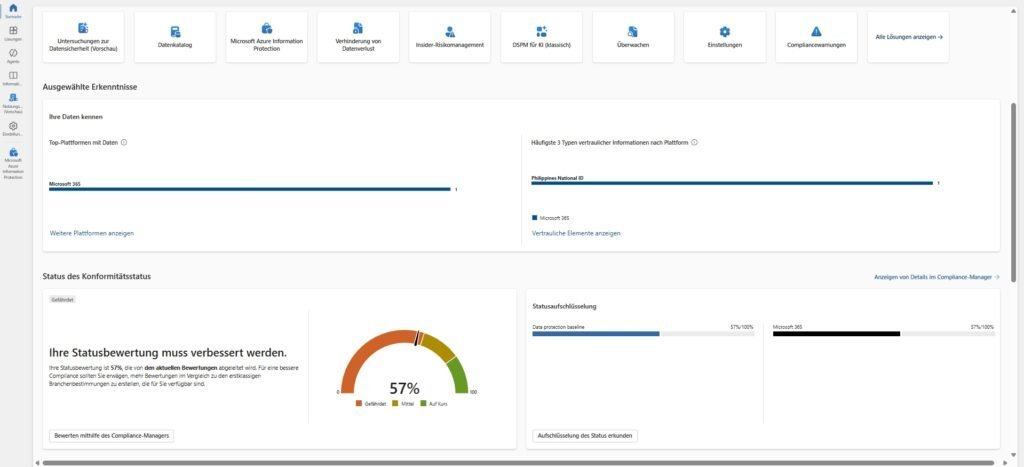Click info icon beside Häufigste 3 Typen heading
Screen dimensions: 1024x467
pos(694,143)
